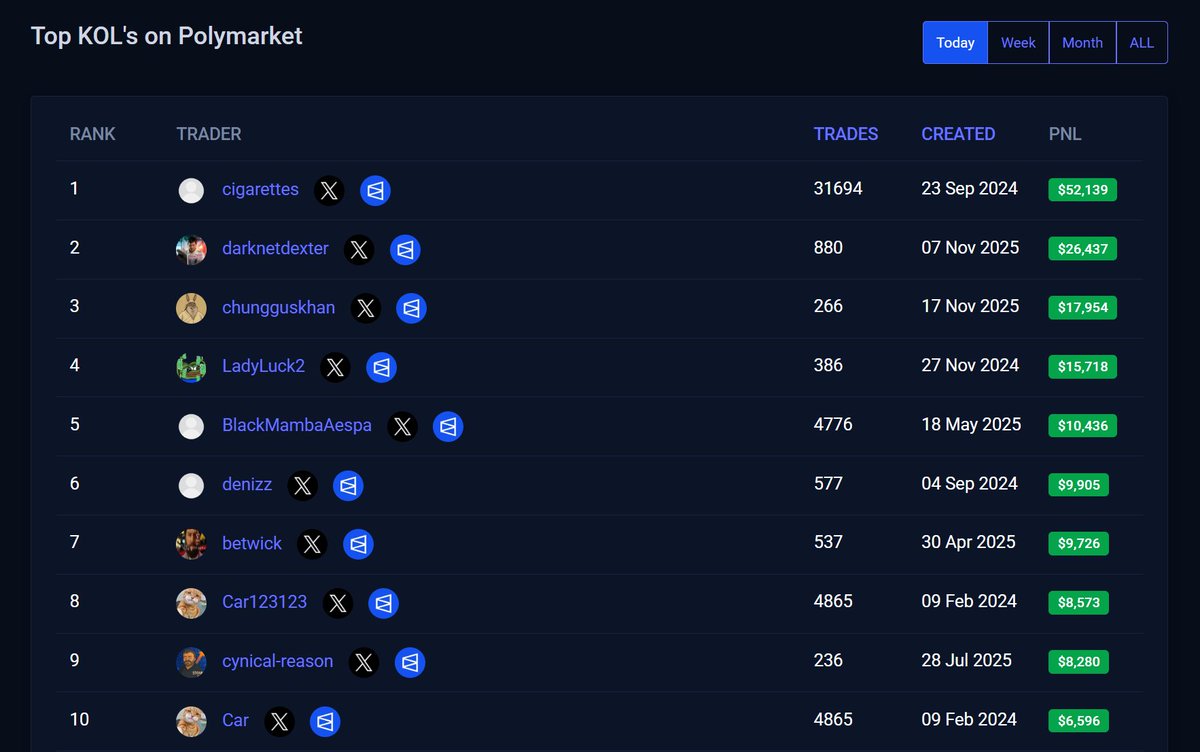1200x752 pixels.
Task: Open the X profile icon for chungguskhan
Action: [x=366, y=308]
